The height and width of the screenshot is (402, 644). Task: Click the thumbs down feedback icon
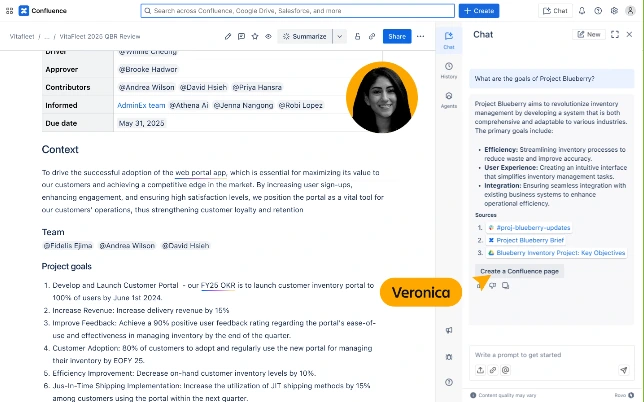492,285
